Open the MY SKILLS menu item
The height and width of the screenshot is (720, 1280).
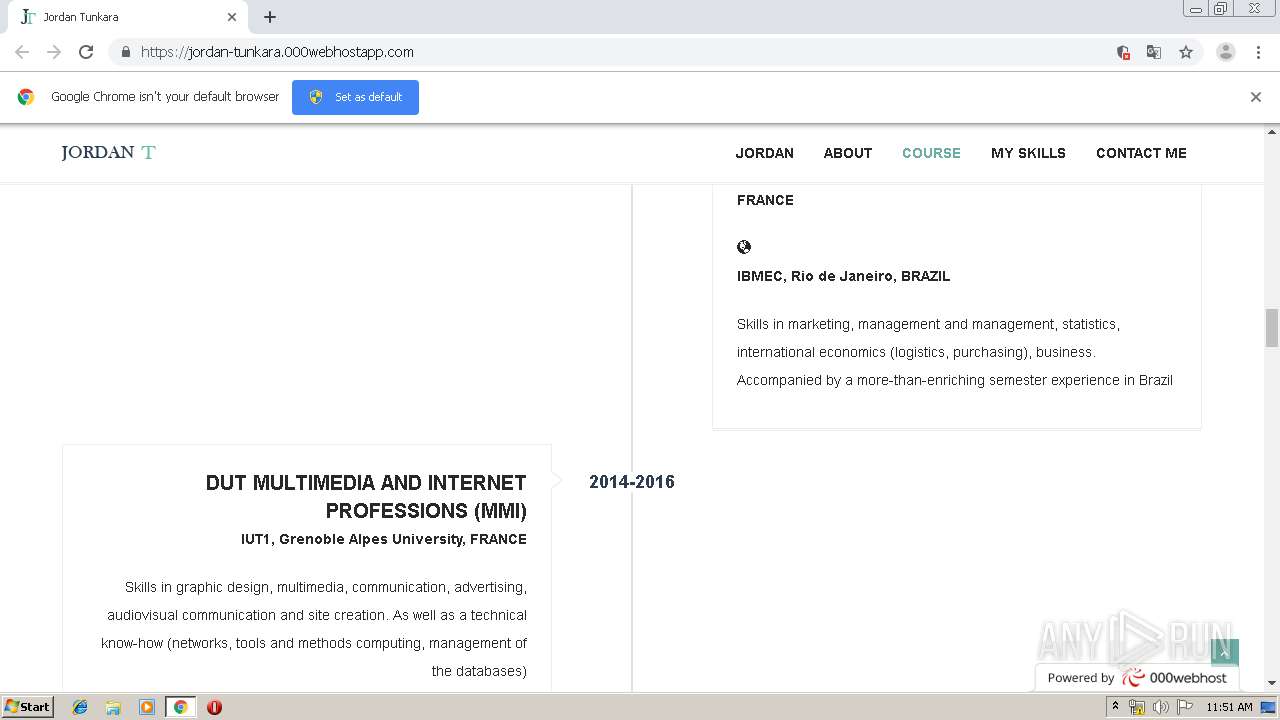1028,153
